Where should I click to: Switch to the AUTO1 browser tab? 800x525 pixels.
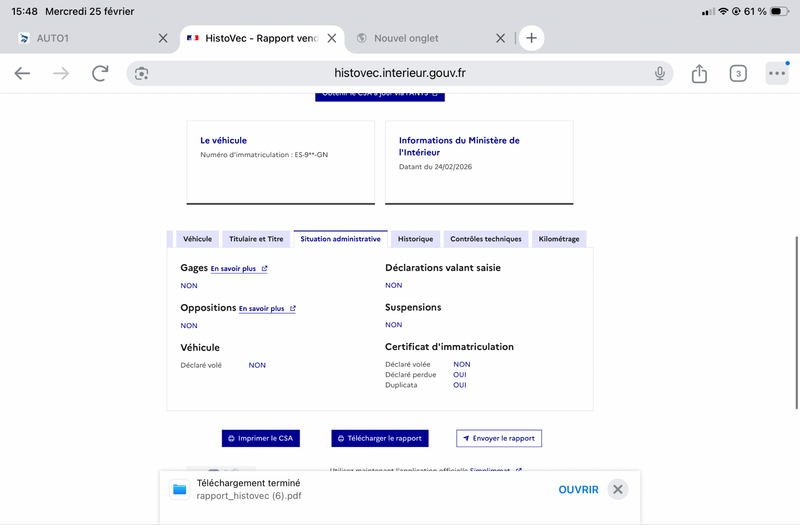pos(80,38)
